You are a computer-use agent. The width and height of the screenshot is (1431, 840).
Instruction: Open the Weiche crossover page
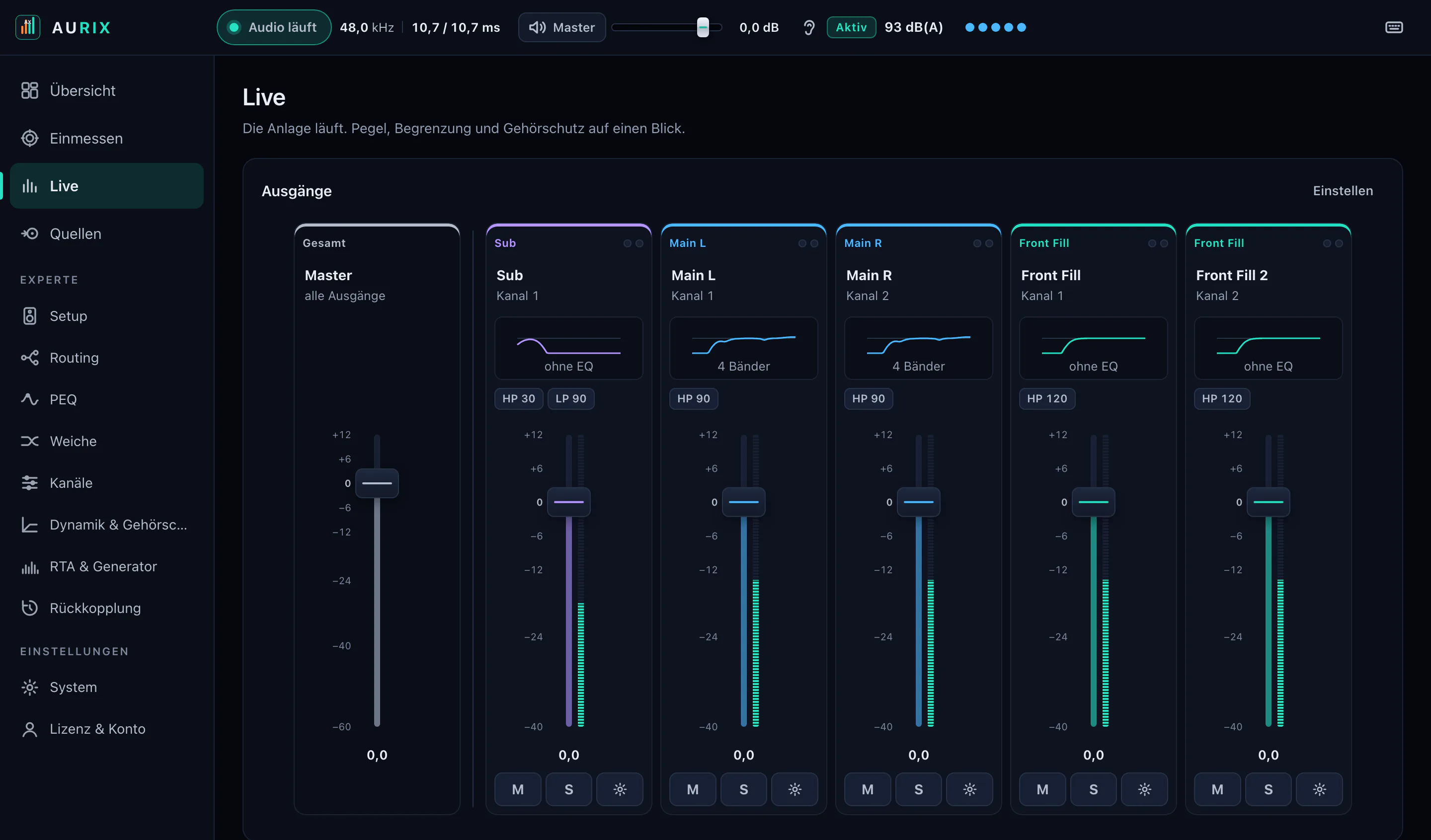pyautogui.click(x=107, y=441)
